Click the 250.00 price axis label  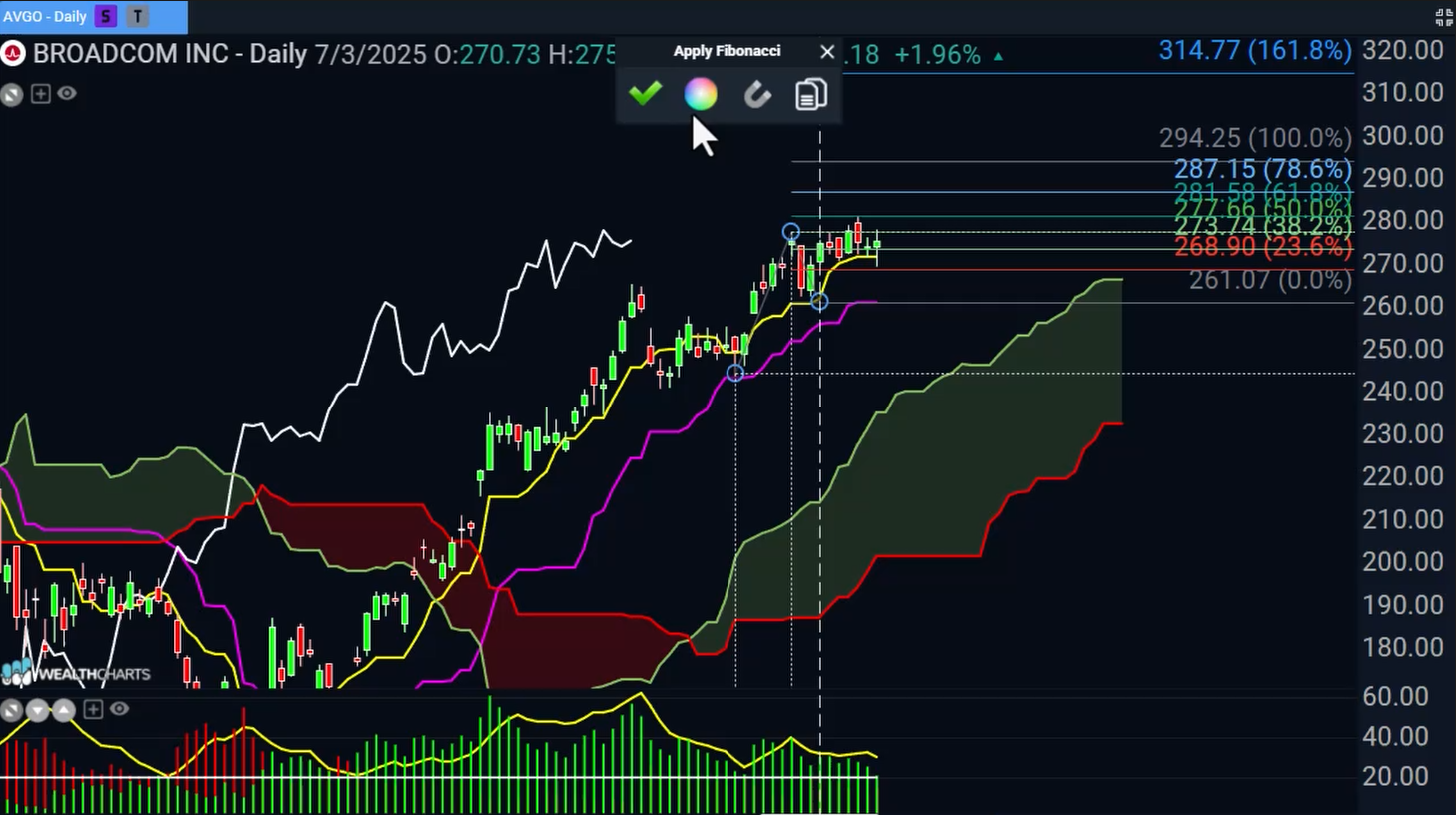tap(1403, 349)
